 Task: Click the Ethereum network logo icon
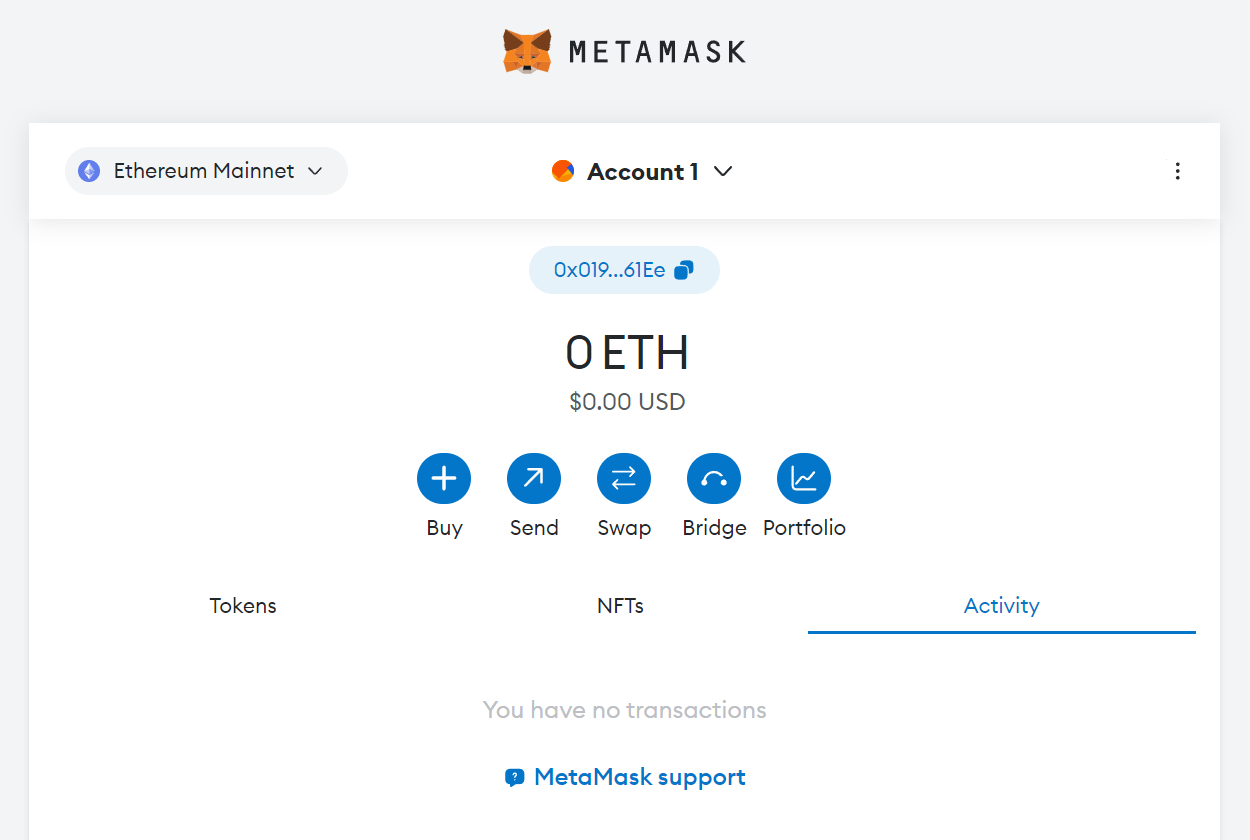click(x=90, y=171)
